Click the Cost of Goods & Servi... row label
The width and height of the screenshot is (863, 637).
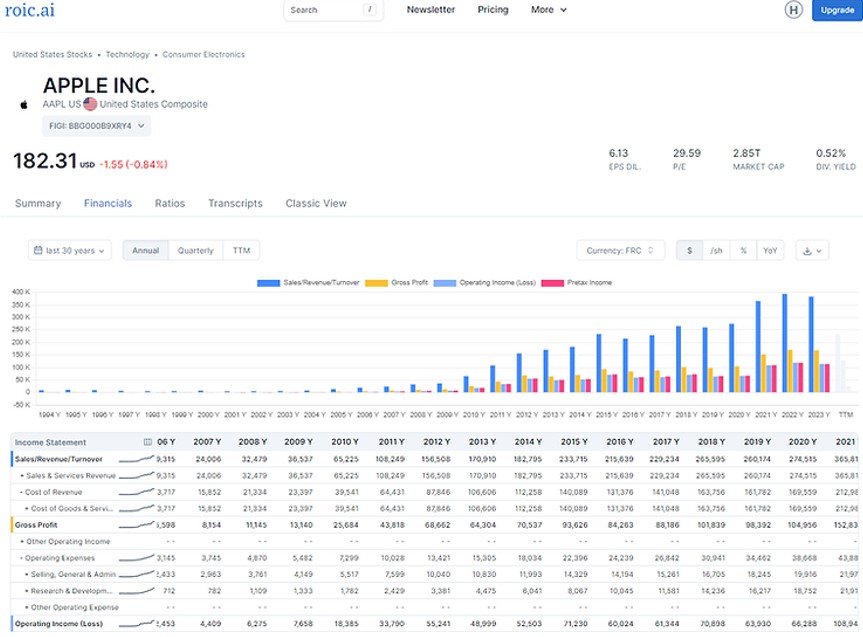(72, 508)
